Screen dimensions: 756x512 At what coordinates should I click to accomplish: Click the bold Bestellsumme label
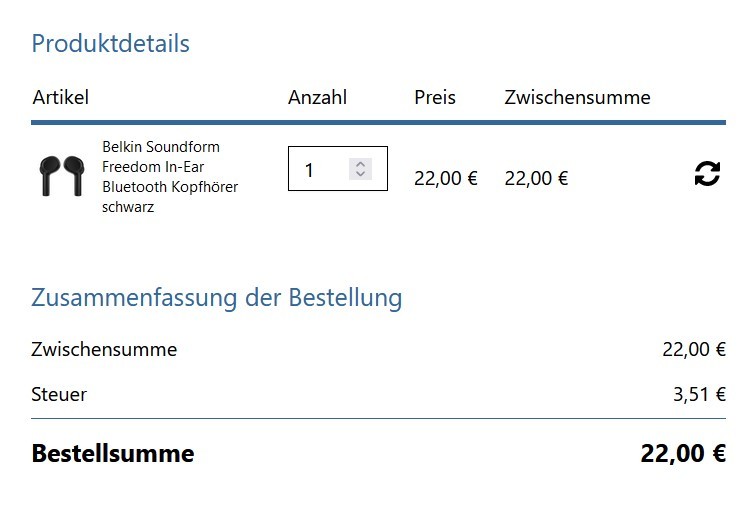tap(113, 454)
